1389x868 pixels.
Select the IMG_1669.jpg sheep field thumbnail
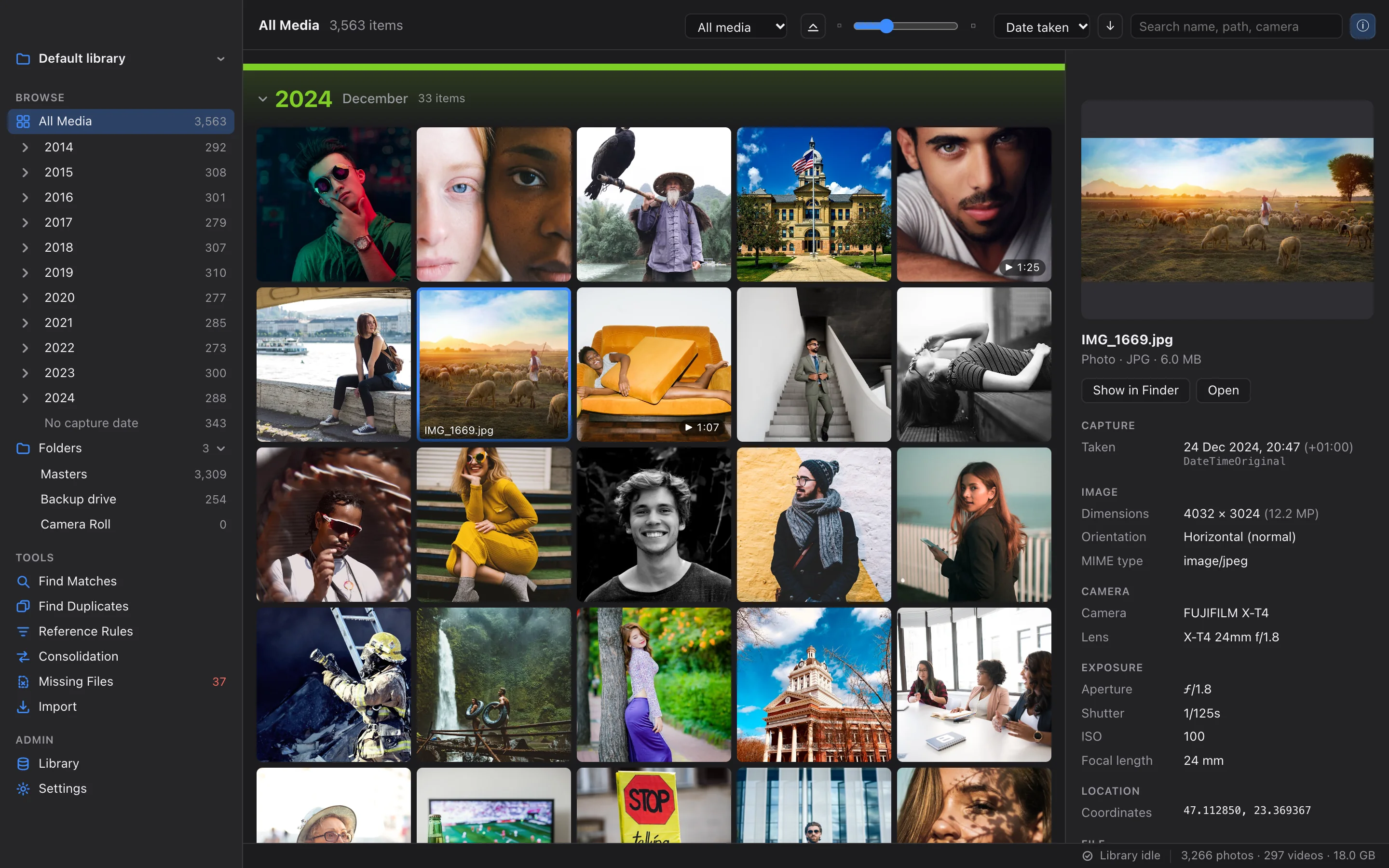pyautogui.click(x=493, y=365)
